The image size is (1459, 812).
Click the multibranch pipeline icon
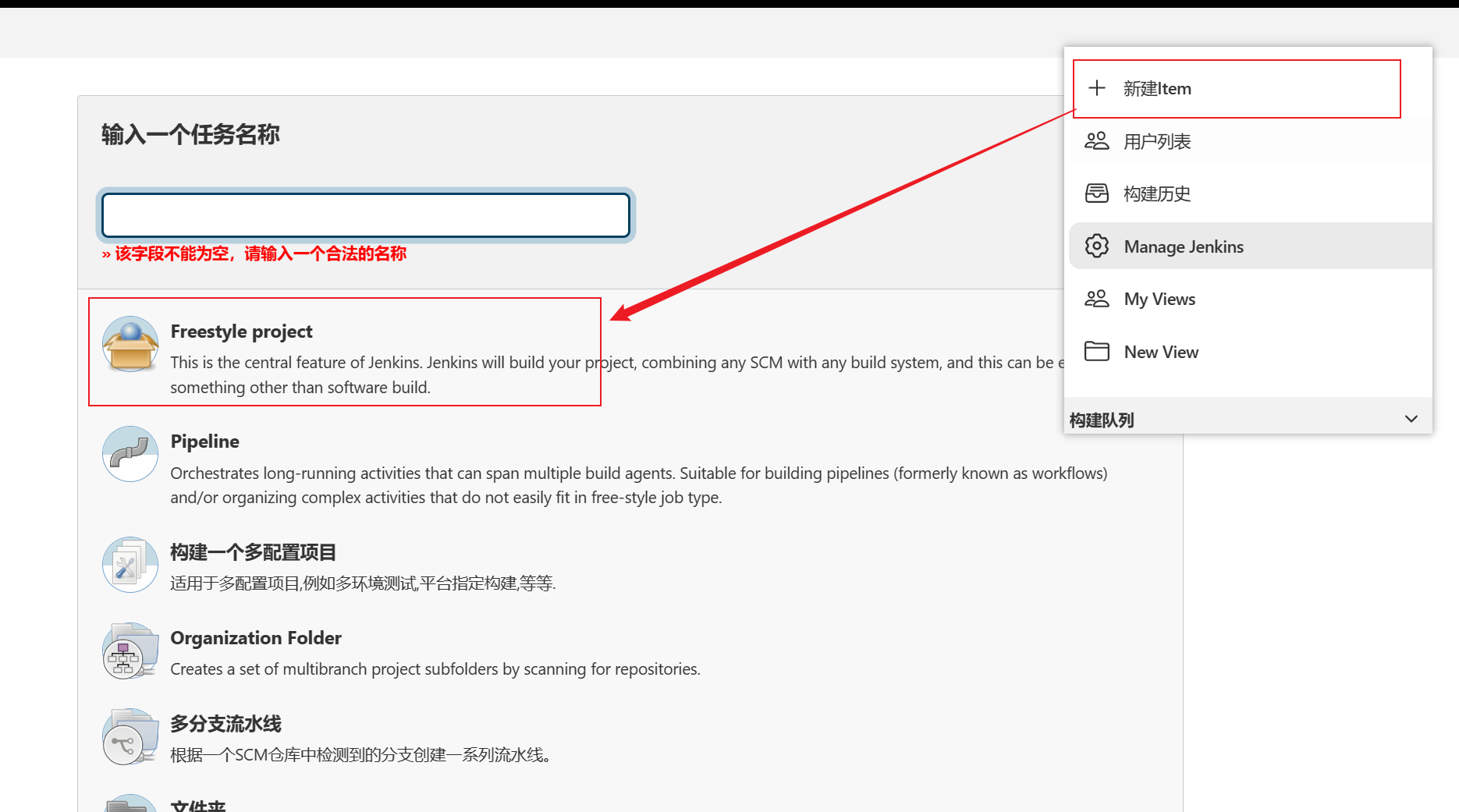click(130, 736)
